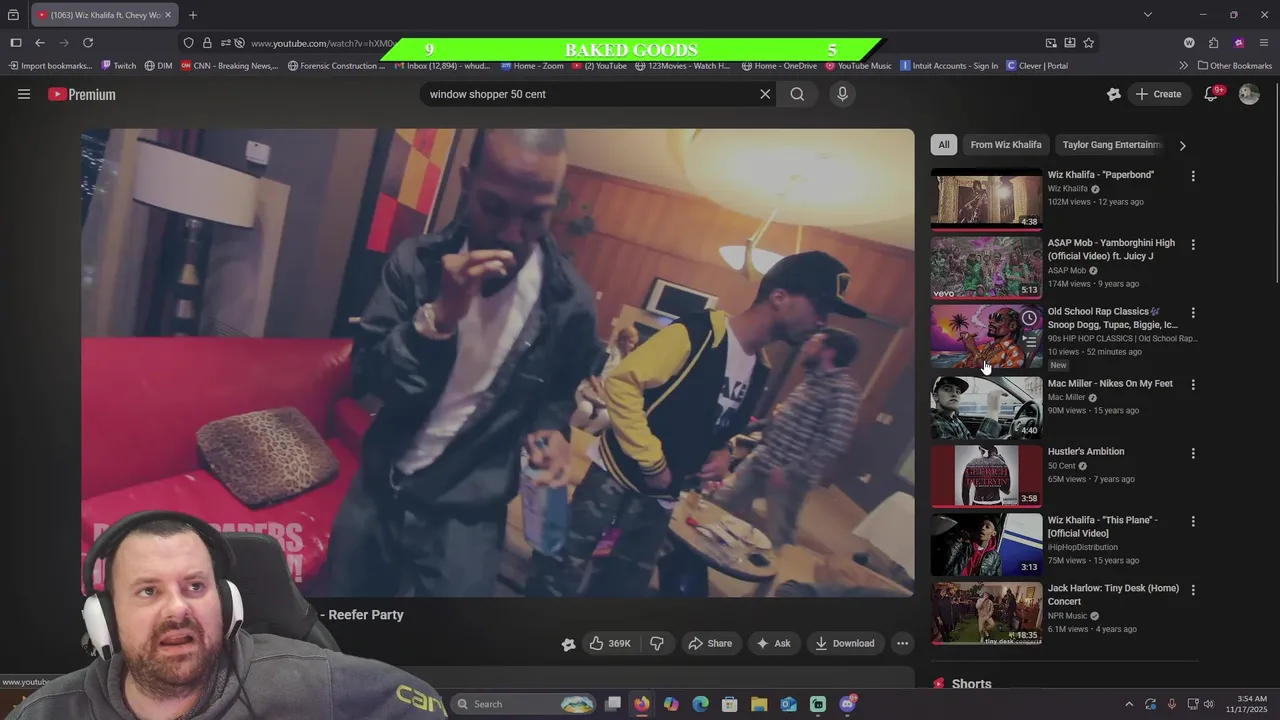Open Firefox from the taskbar

[642, 704]
